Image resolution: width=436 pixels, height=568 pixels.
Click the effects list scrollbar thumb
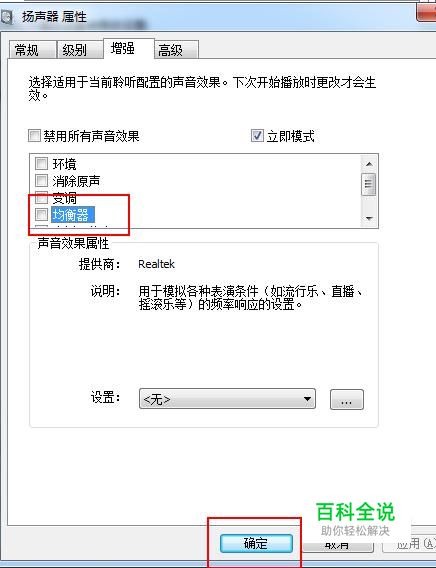pos(369,184)
